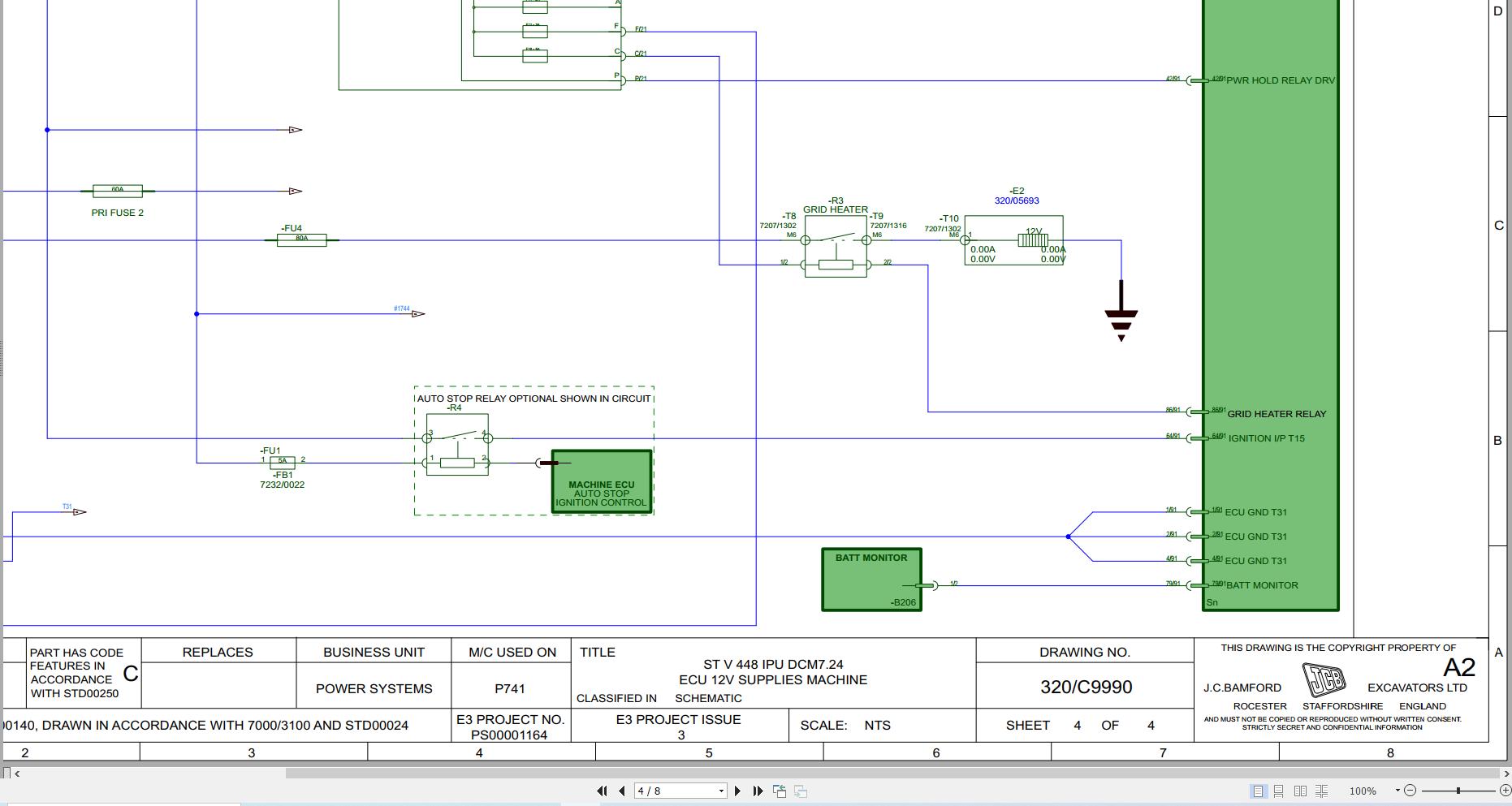Open the forward view navigation icon
Viewport: 1512px width, 806px height.
801,789
